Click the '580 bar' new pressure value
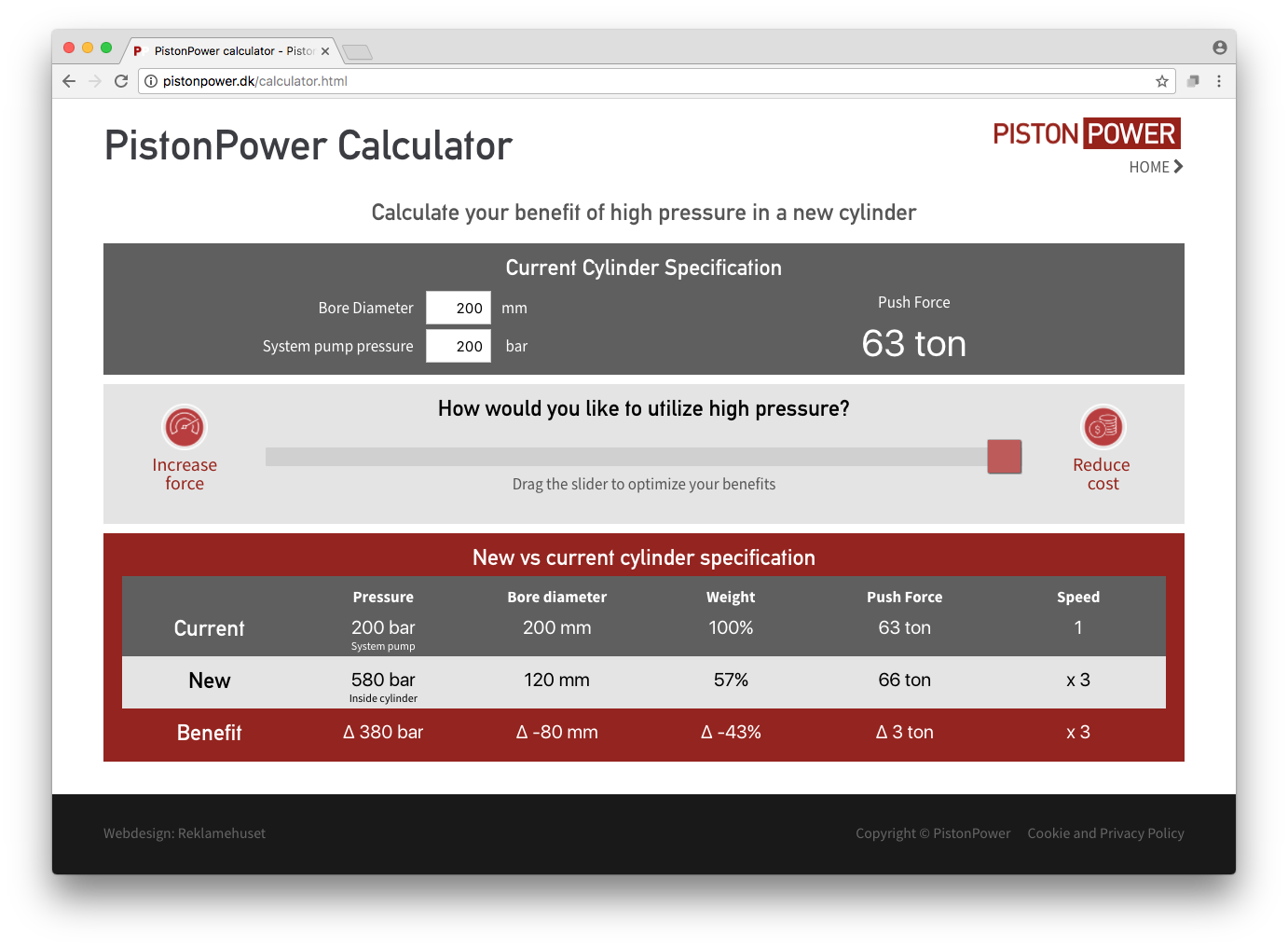 [x=383, y=680]
